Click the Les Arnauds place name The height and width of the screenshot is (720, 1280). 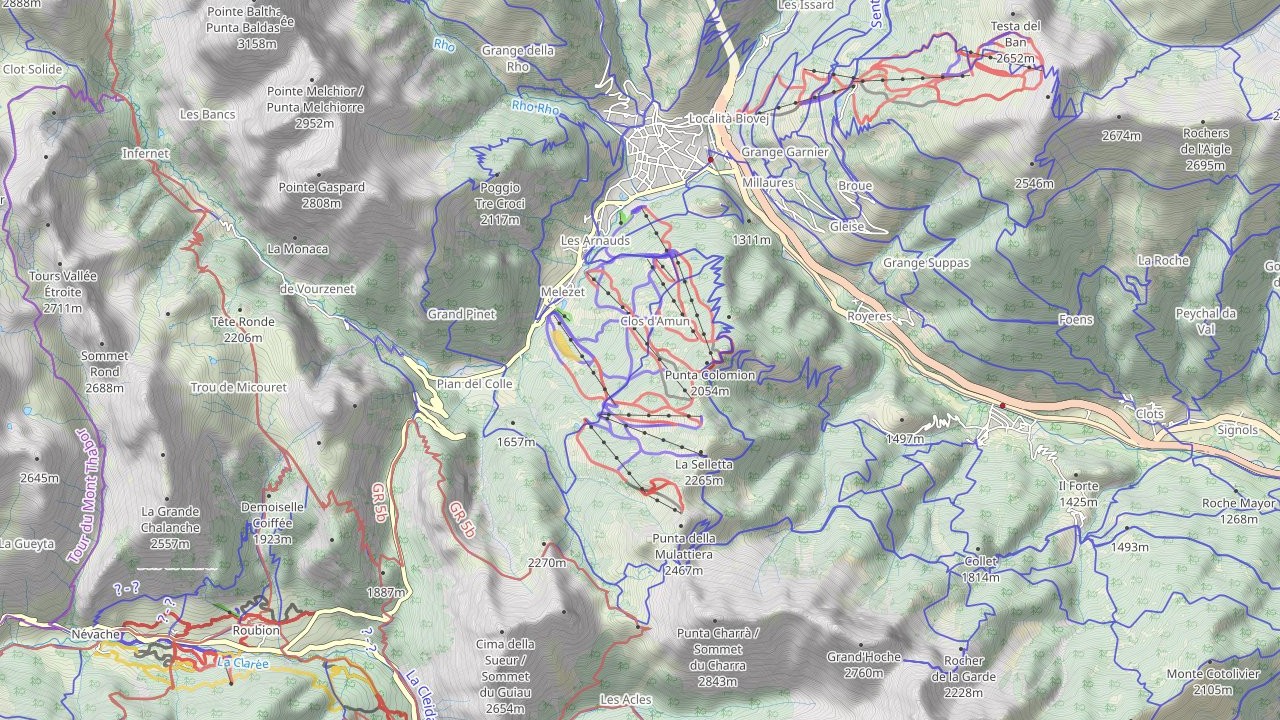[595, 241]
